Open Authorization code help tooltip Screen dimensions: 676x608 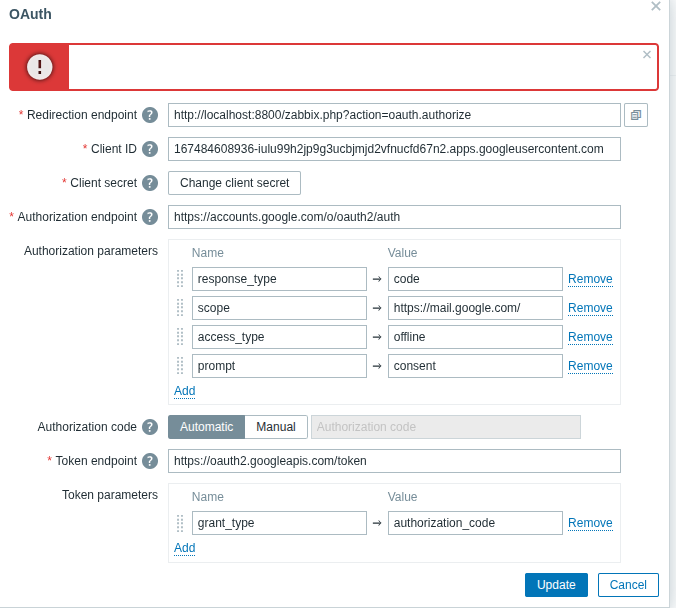pyautogui.click(x=150, y=427)
